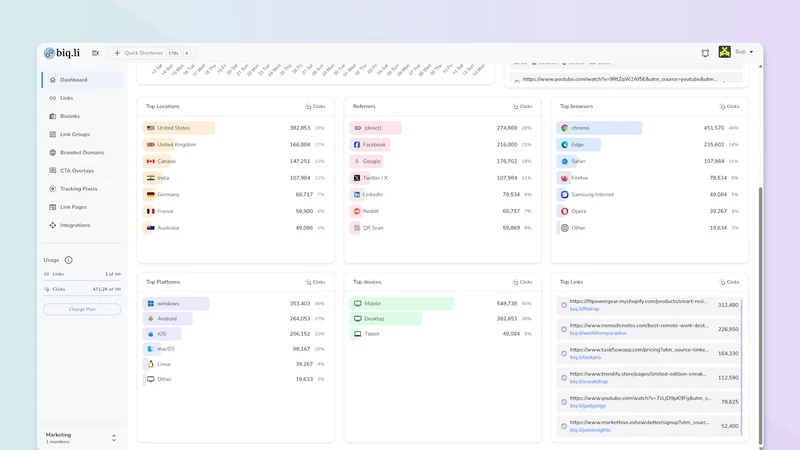Screen dimensions: 800x450
Task: Click the biq.li logo
Action: click(62, 53)
